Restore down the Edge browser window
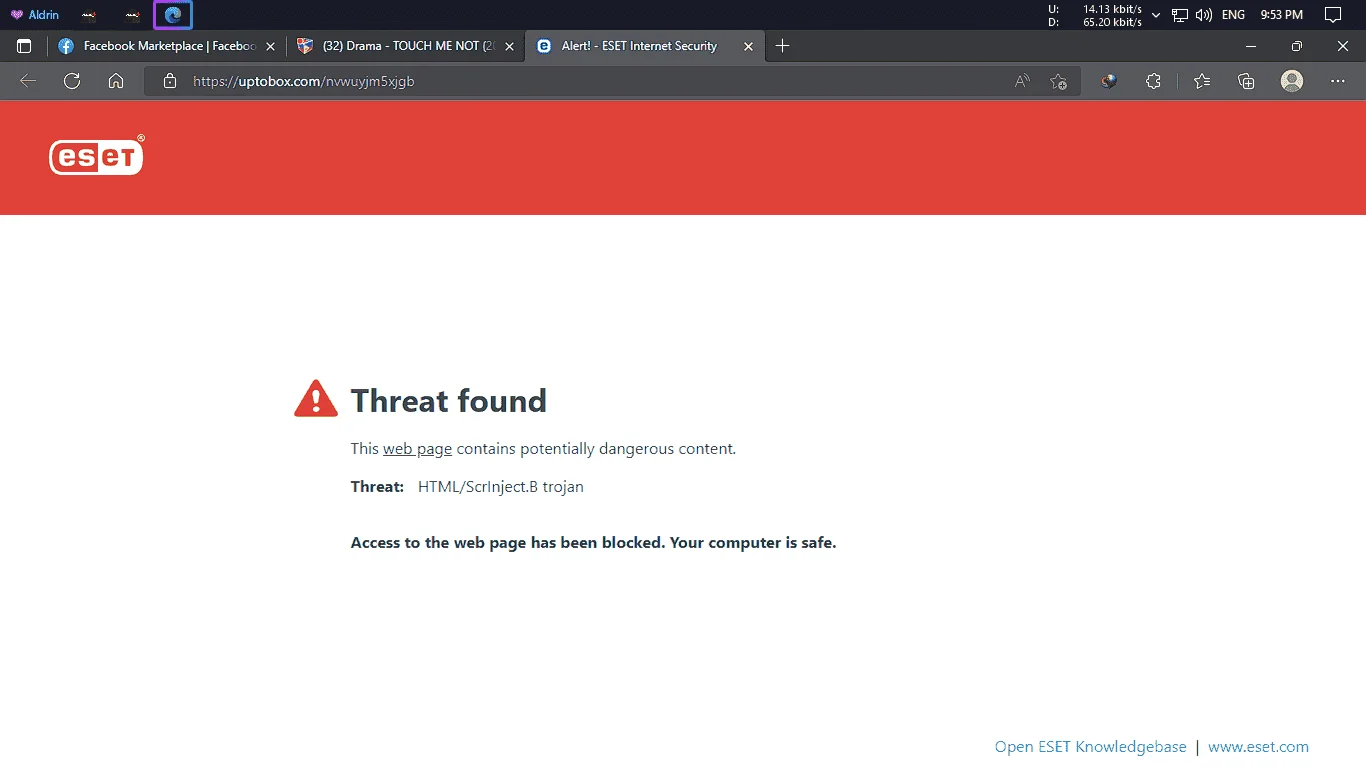The image size is (1366, 768). pos(1297,46)
